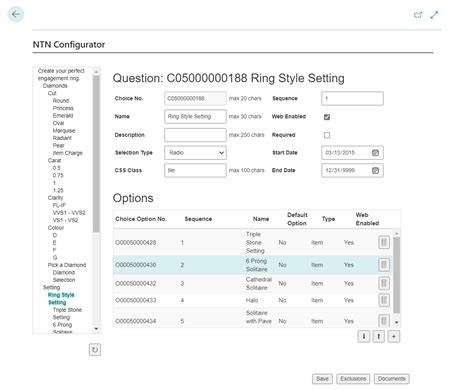Click the Save button
Viewport: 474px width, 390px height.
[x=322, y=379]
